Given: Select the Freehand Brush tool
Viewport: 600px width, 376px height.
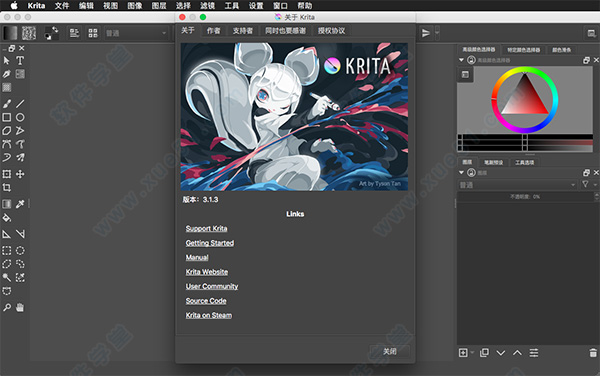Looking at the screenshot, I should [7, 103].
